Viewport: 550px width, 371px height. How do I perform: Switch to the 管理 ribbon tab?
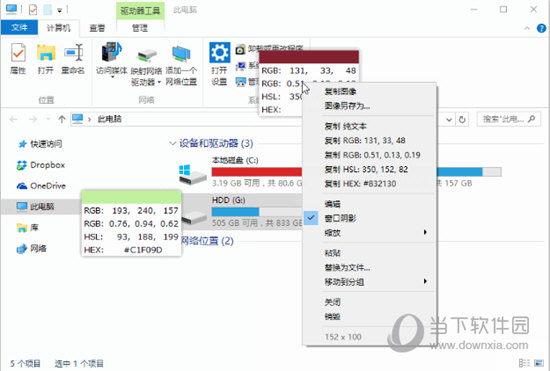140,28
